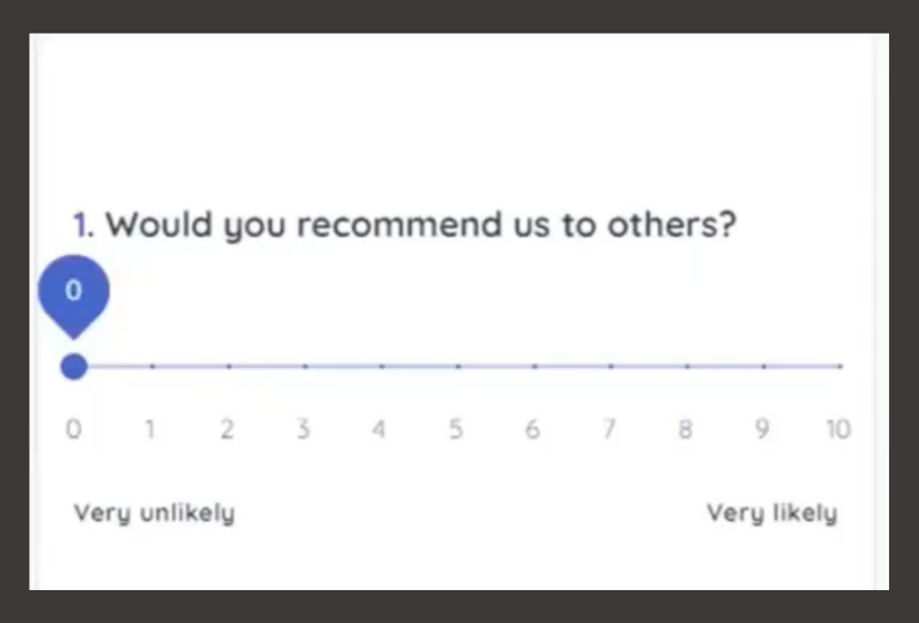The image size is (919, 623).
Task: Set slider to tick mark 8
Action: coord(687,367)
